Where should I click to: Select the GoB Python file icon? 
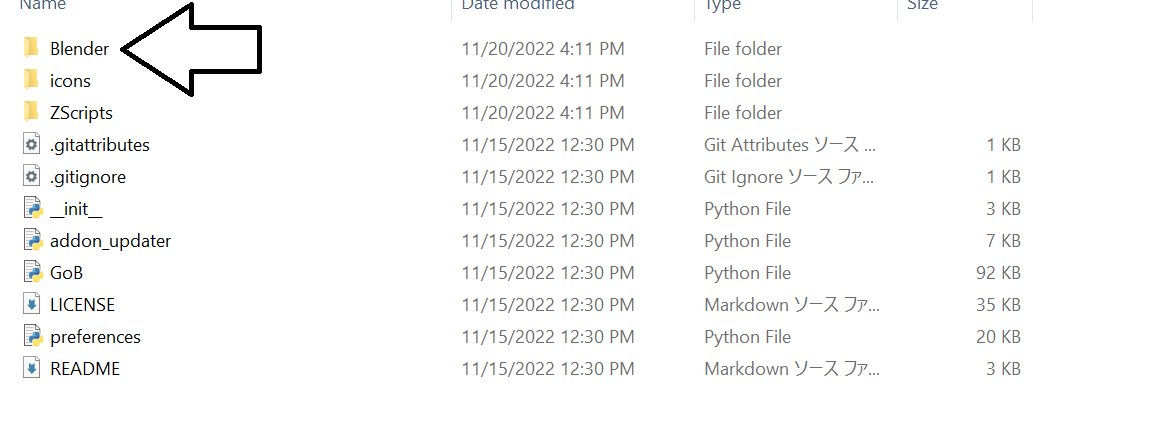pos(31,272)
